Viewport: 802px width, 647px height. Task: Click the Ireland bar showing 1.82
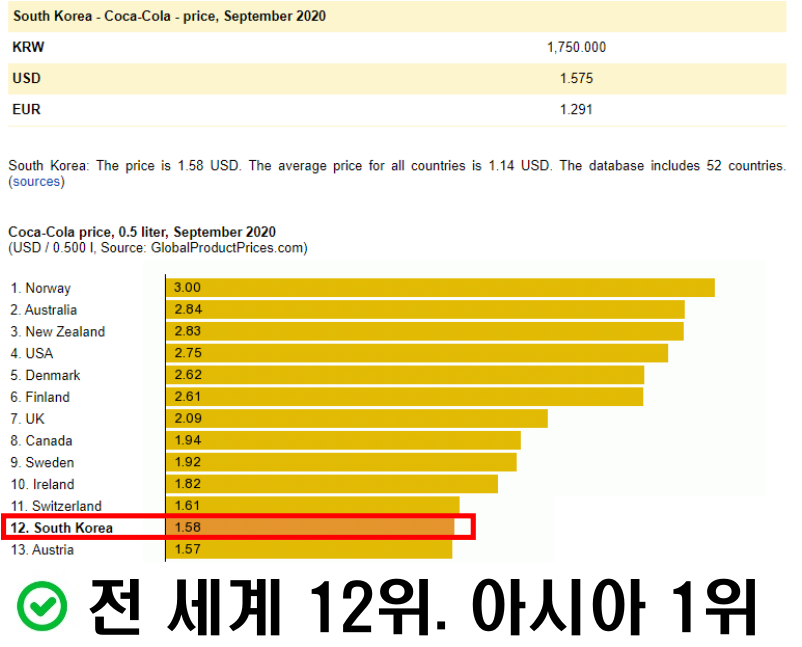pos(332,484)
